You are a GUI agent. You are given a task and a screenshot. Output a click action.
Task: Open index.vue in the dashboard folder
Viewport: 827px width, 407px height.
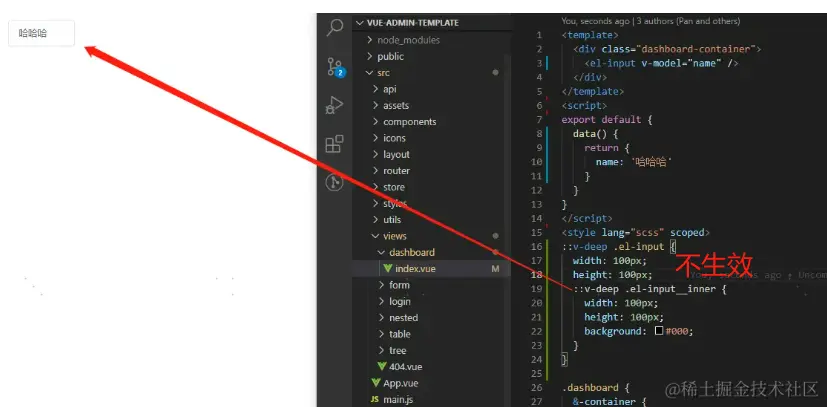(415, 268)
